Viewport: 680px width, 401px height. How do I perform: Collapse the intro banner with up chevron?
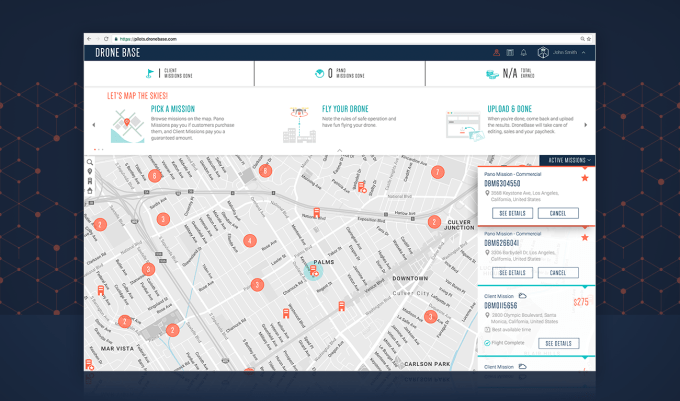(x=339, y=150)
